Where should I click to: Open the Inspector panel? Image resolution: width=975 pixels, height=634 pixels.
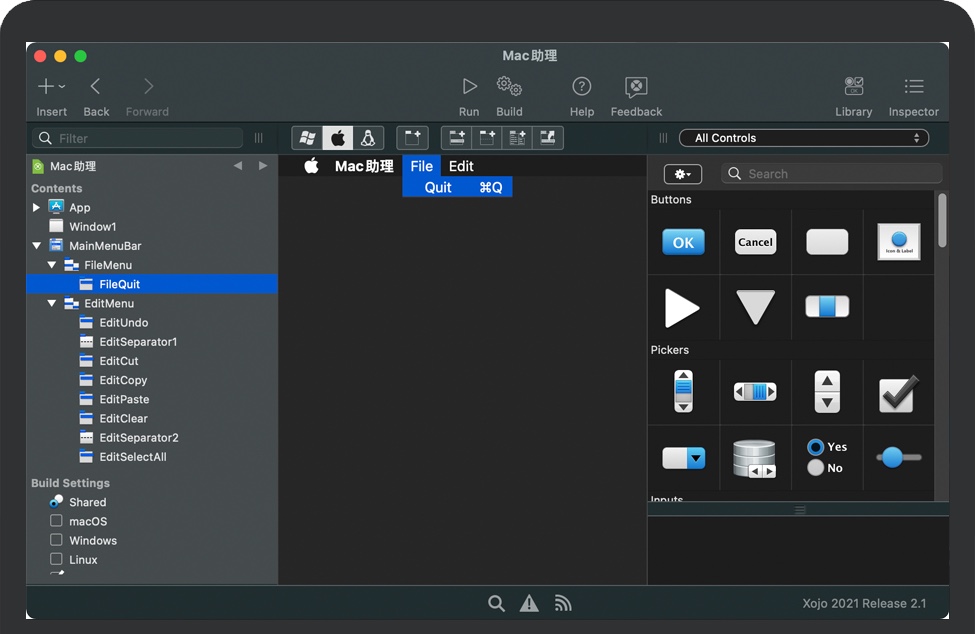tap(913, 88)
